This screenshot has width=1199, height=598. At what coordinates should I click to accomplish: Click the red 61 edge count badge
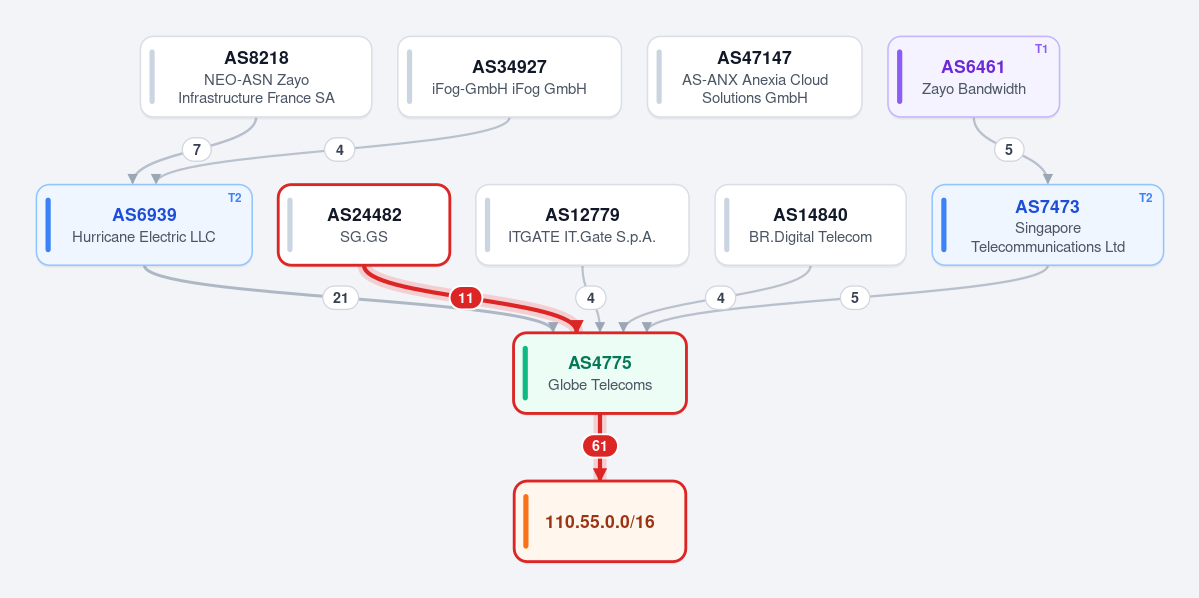click(600, 446)
